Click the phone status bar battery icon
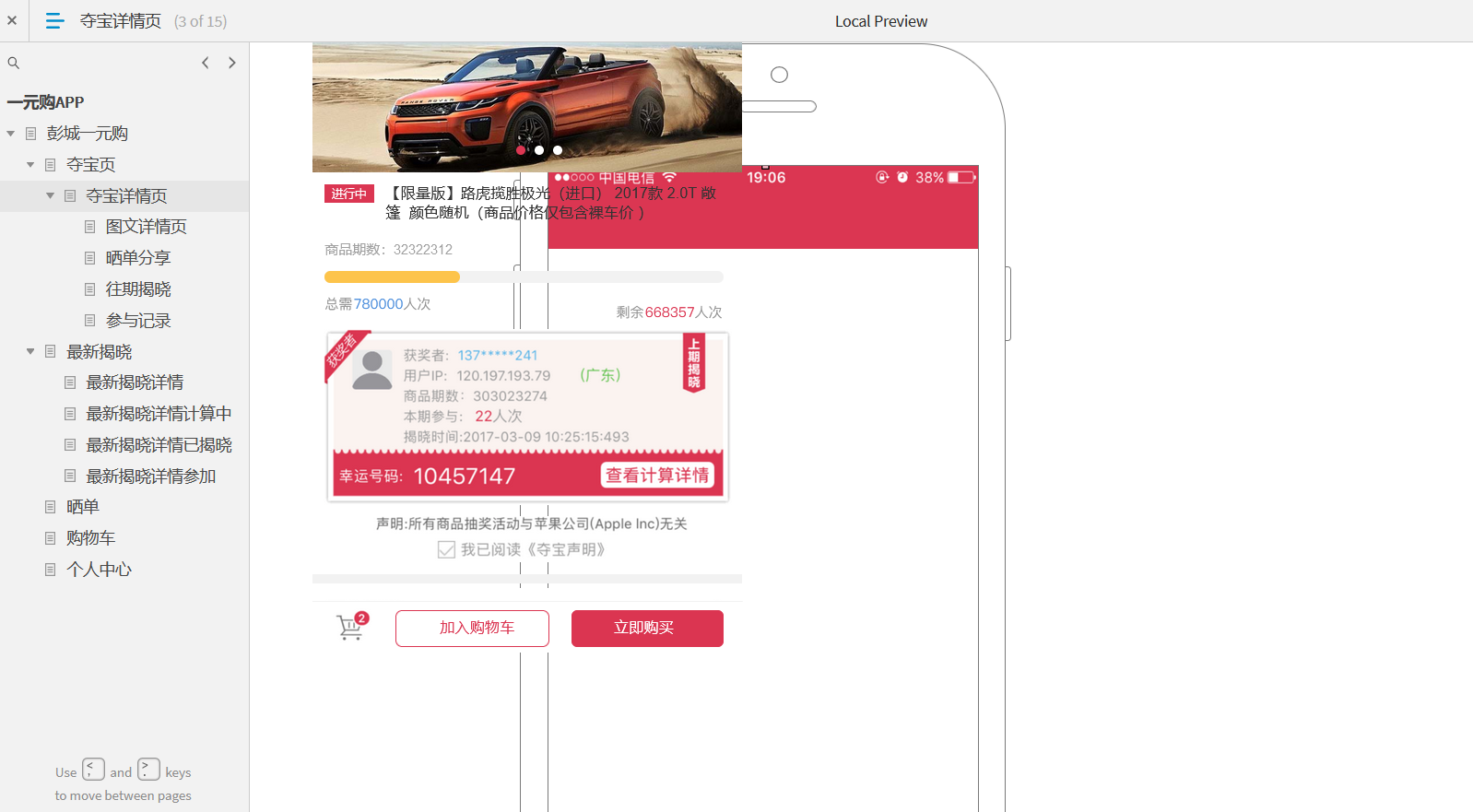Viewport: 1473px width, 812px height. pyautogui.click(x=961, y=177)
